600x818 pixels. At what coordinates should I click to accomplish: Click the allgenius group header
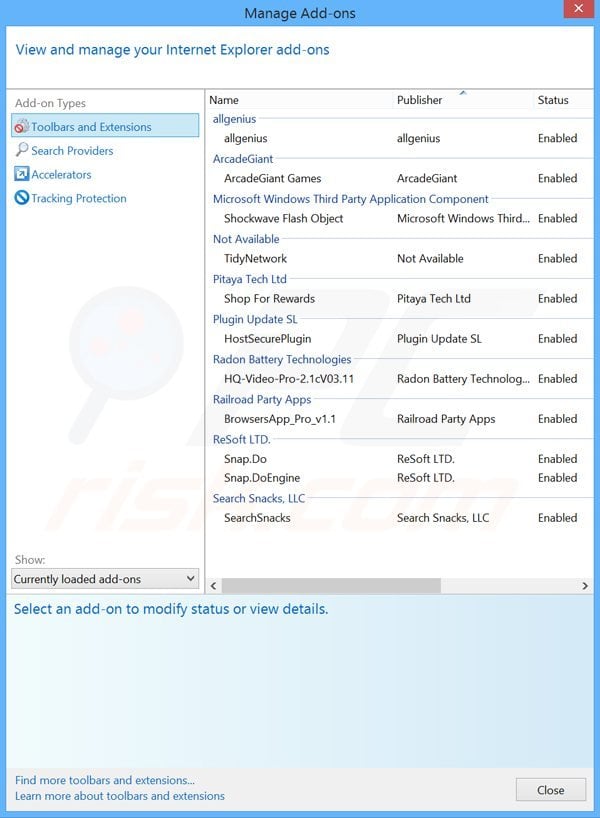(234, 119)
